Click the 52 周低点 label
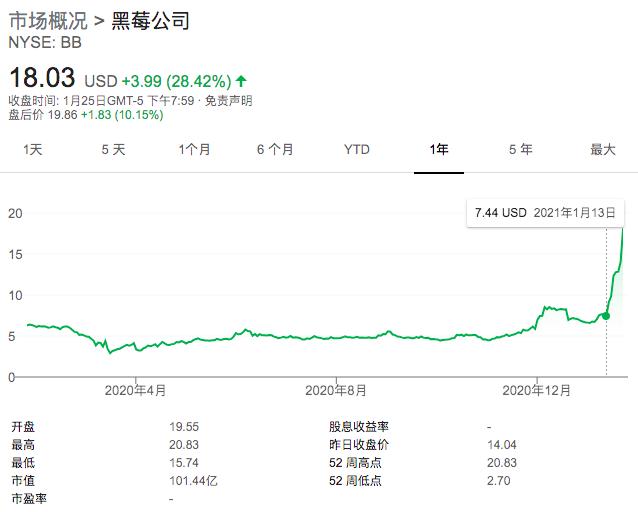 click(x=355, y=481)
